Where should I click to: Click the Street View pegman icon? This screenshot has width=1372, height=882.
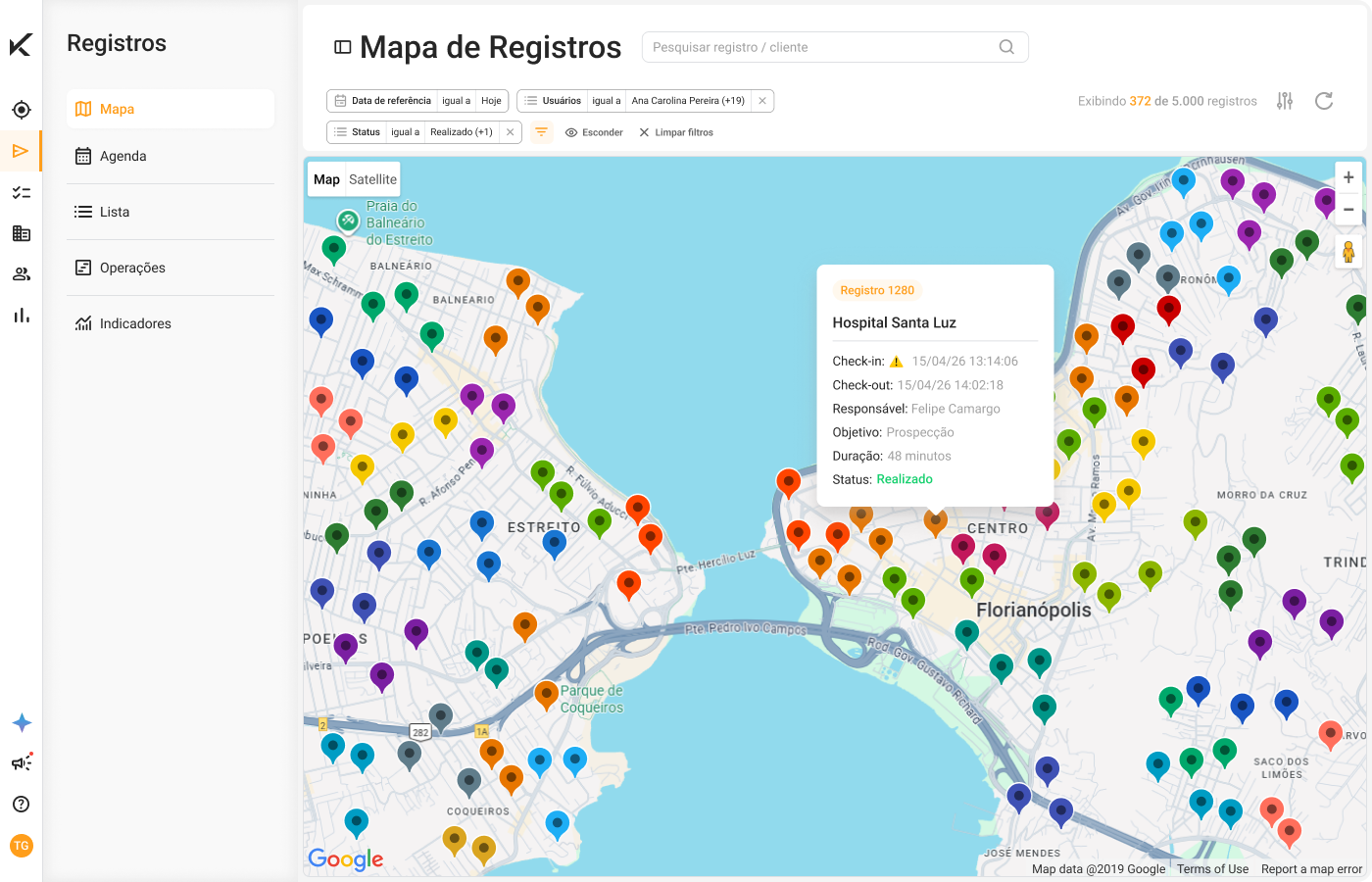click(1348, 252)
